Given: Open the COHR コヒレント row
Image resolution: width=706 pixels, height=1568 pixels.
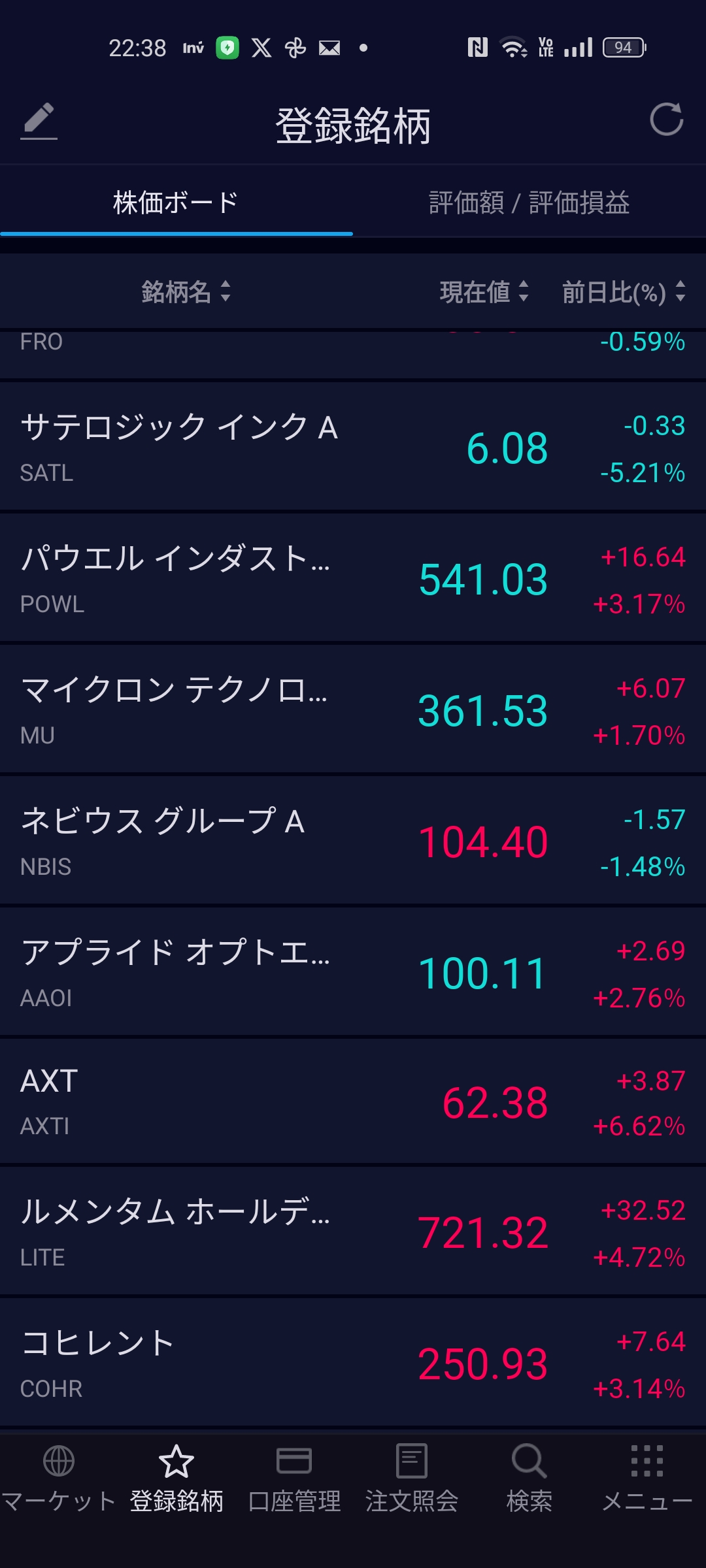Looking at the screenshot, I should click(353, 1364).
